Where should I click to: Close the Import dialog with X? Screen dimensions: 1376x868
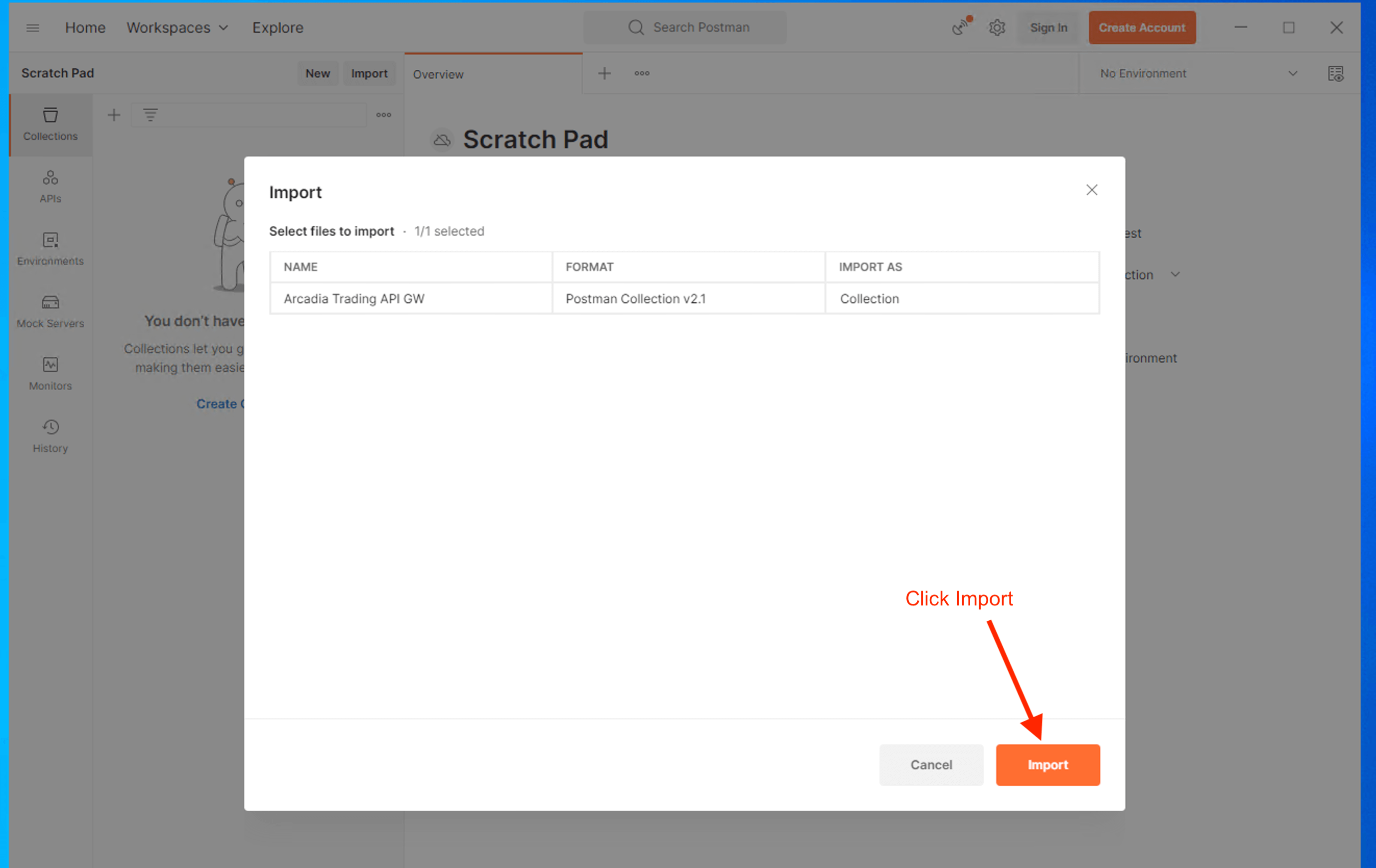point(1091,189)
